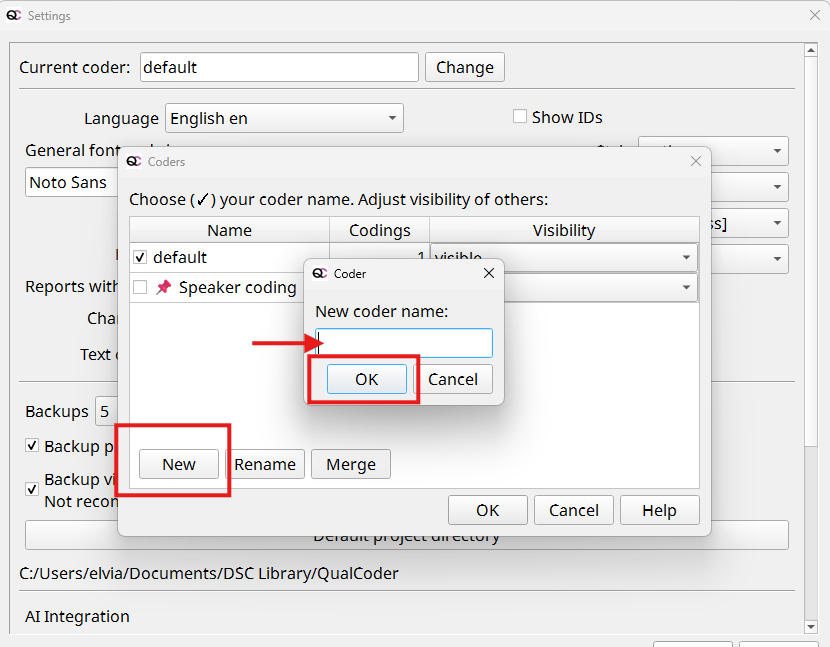830x647 pixels.
Task: Click the Merge coders button
Action: (351, 464)
